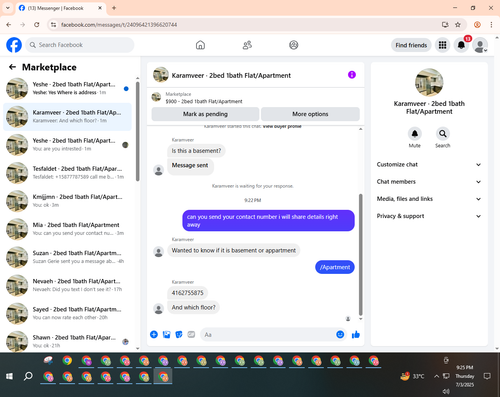Click Find friends
This screenshot has height=397, width=500.
click(411, 45)
